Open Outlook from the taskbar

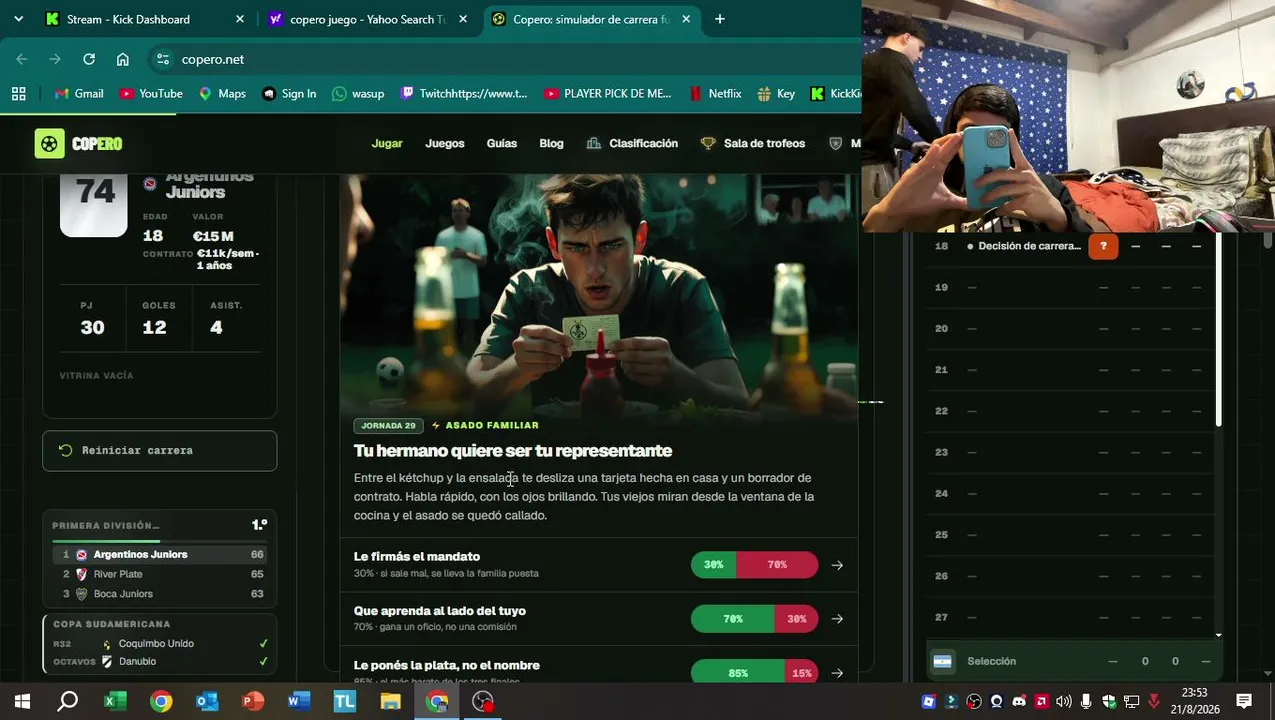point(207,701)
